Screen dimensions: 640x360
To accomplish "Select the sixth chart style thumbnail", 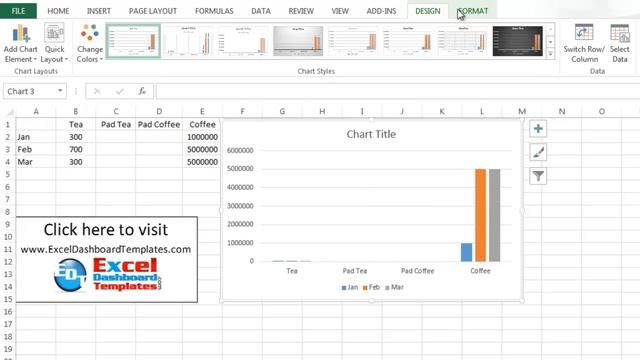I will pos(408,41).
